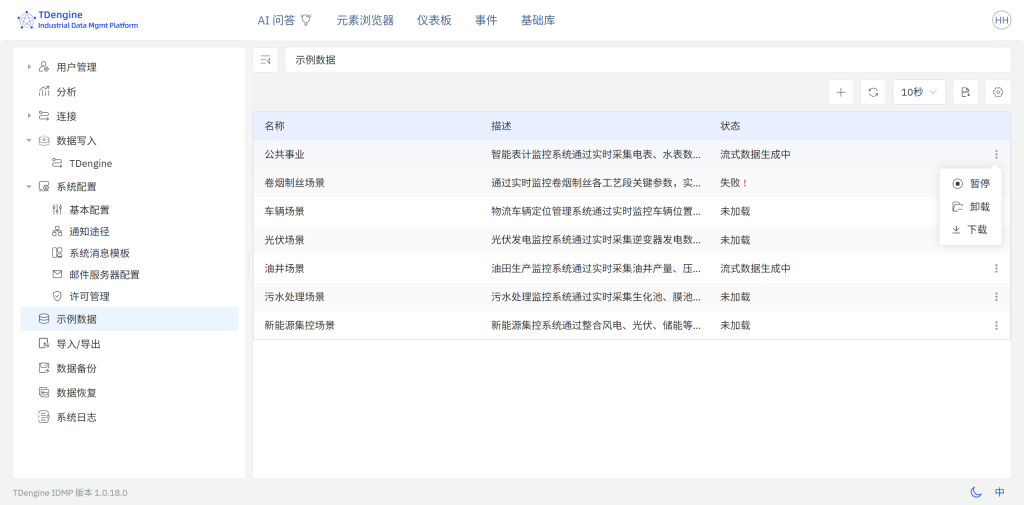Select TDengine under 数据写入

point(91,163)
